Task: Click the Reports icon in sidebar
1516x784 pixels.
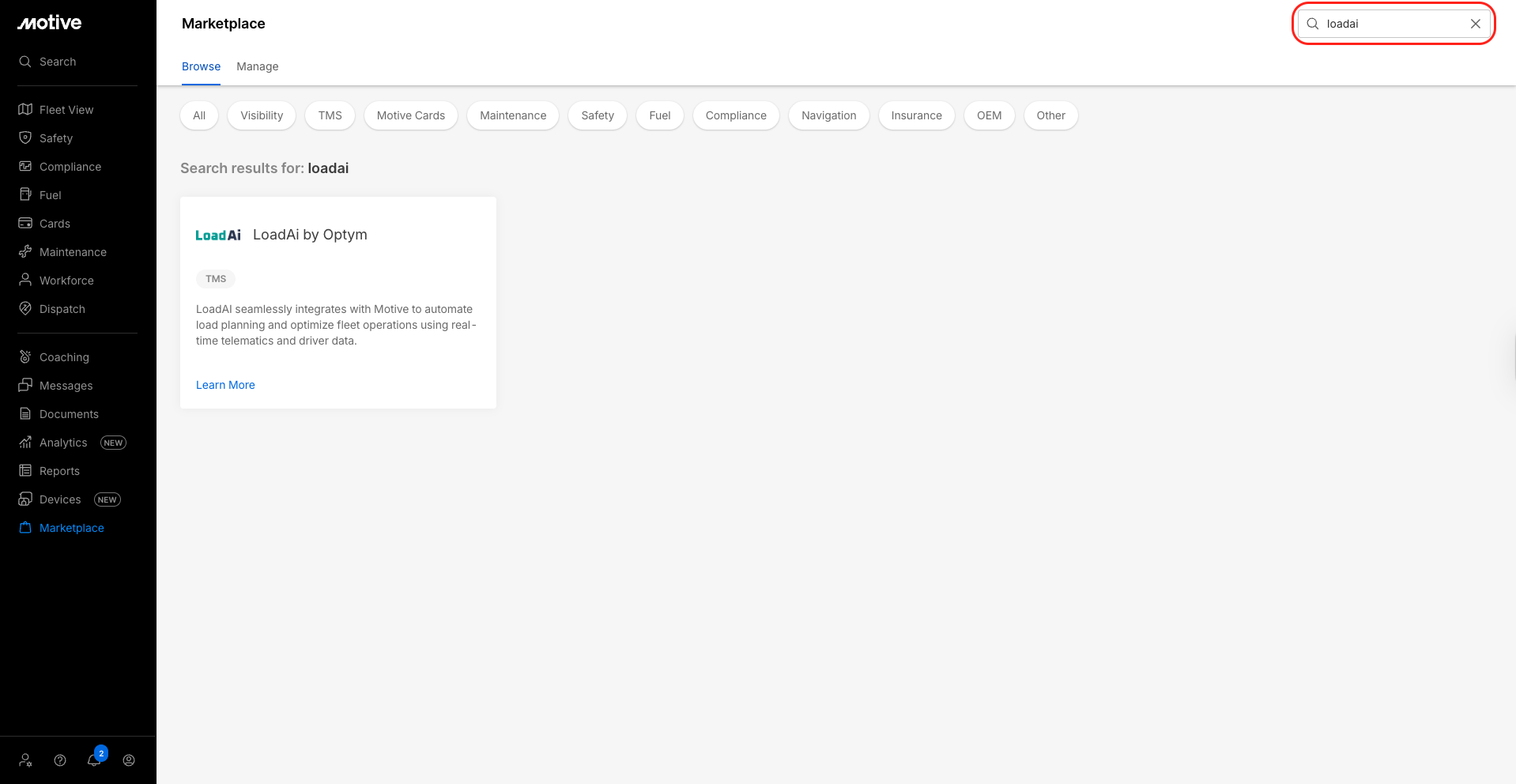Action: [25, 471]
